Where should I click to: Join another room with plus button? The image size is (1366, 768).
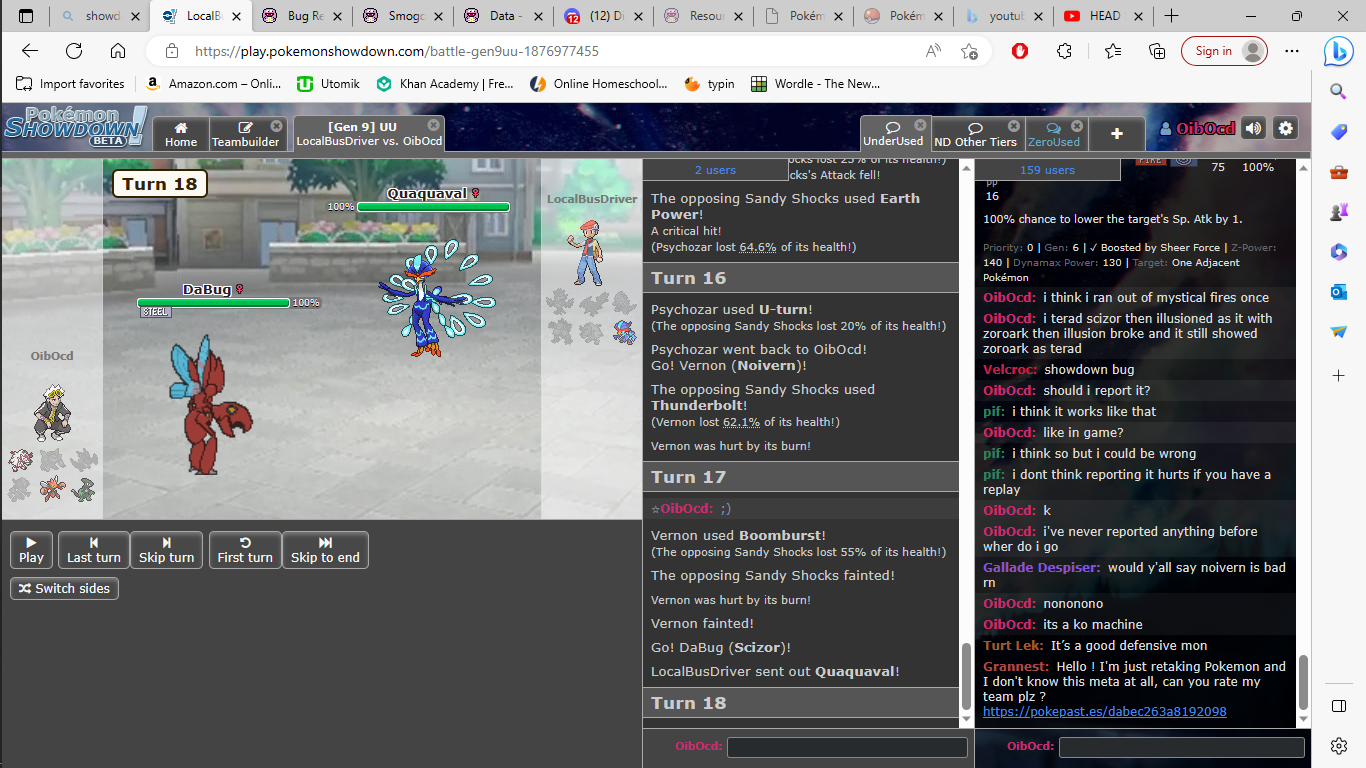tap(1117, 134)
